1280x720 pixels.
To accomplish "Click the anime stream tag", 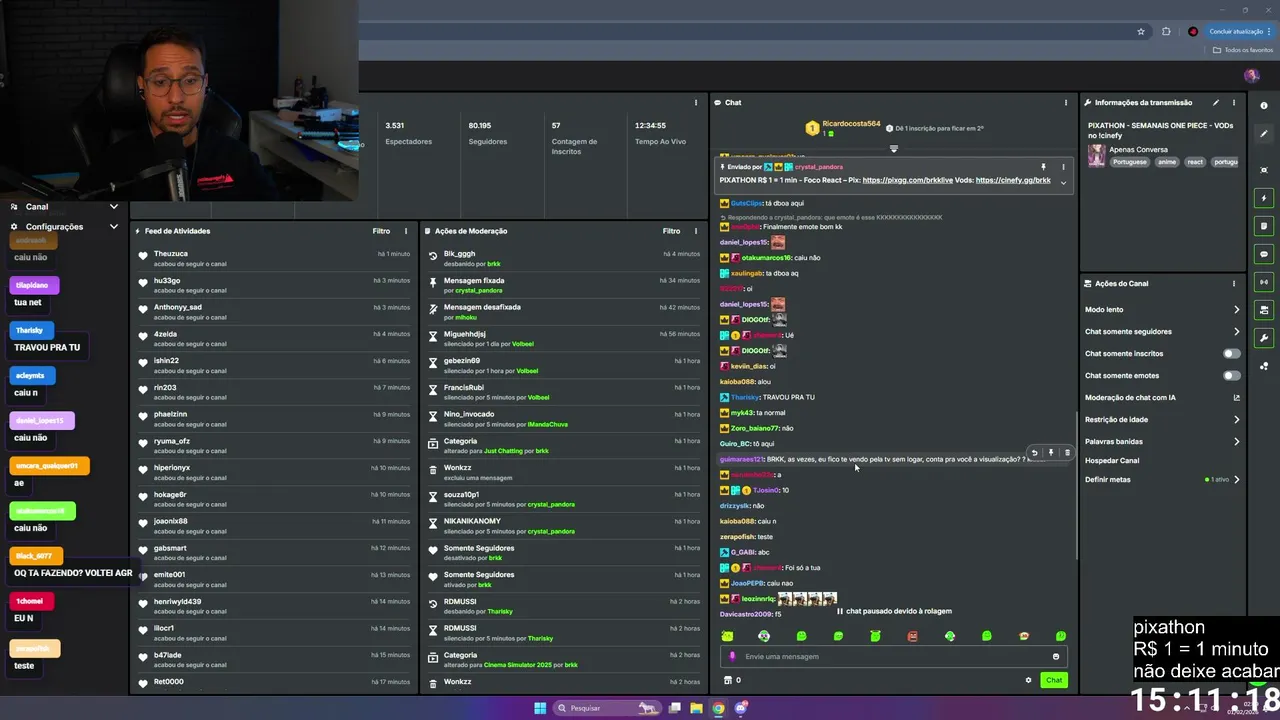I will [x=1167, y=162].
